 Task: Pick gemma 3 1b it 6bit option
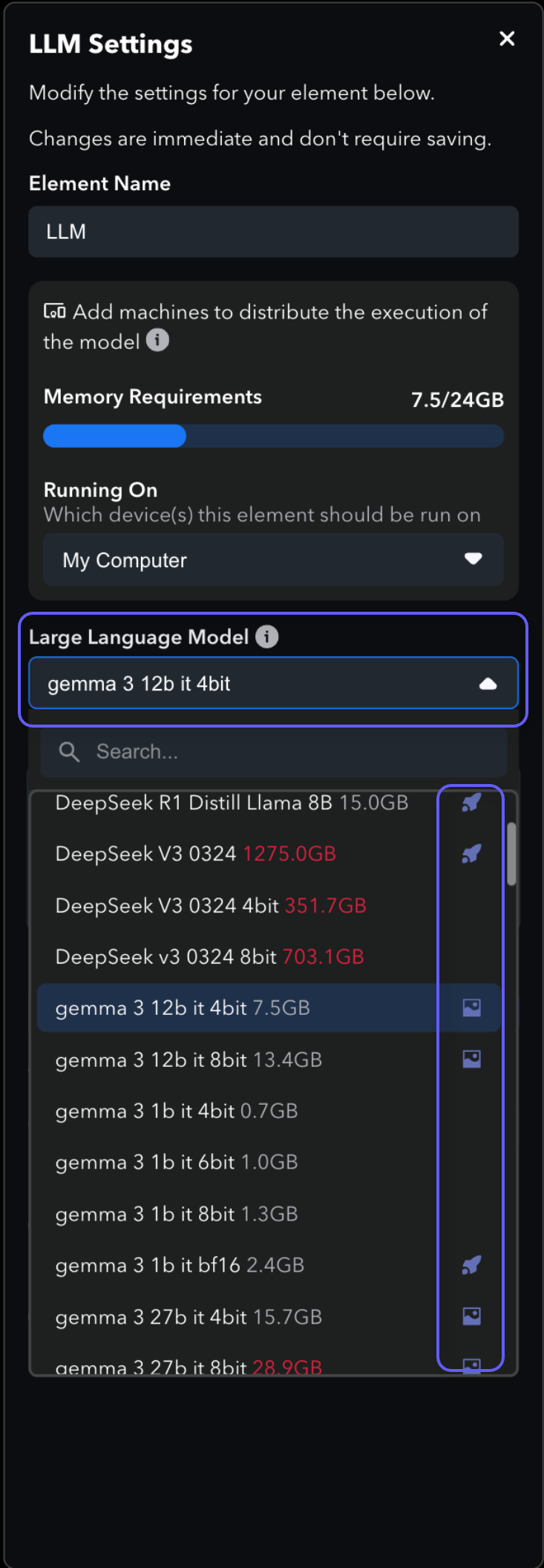(x=177, y=1162)
